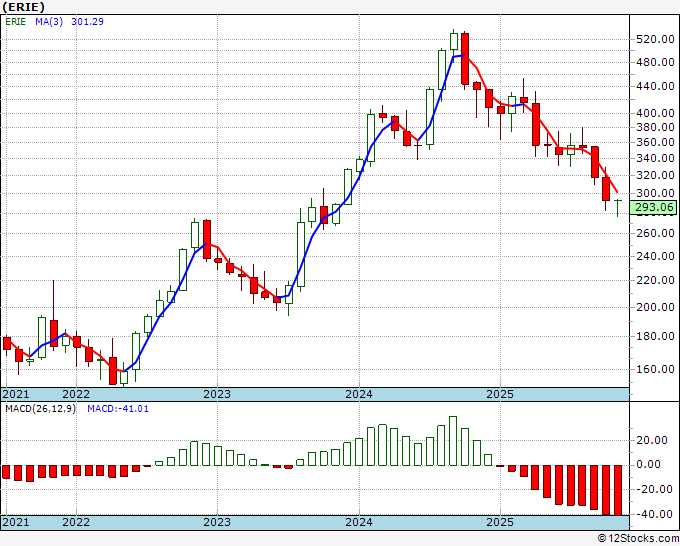Click 2022 on the price chart time axis
Image resolution: width=680 pixels, height=546 pixels.
(76, 394)
